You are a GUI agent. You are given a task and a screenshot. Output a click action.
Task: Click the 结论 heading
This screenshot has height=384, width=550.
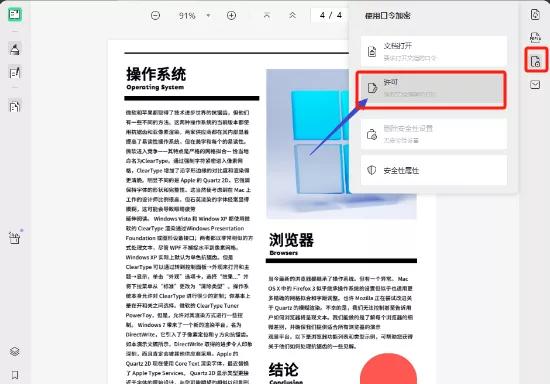tap(283, 370)
